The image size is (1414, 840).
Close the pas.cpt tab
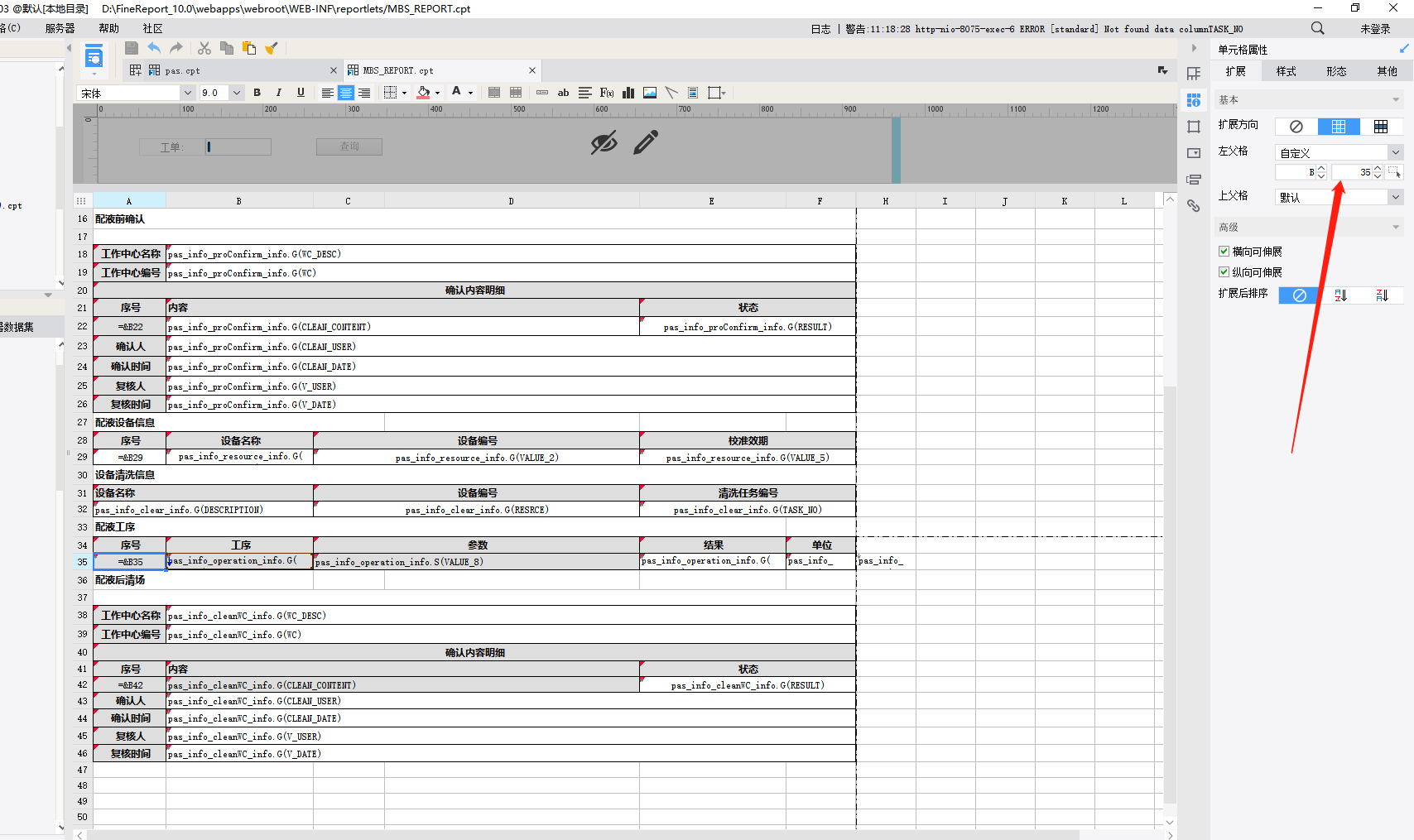pos(334,70)
